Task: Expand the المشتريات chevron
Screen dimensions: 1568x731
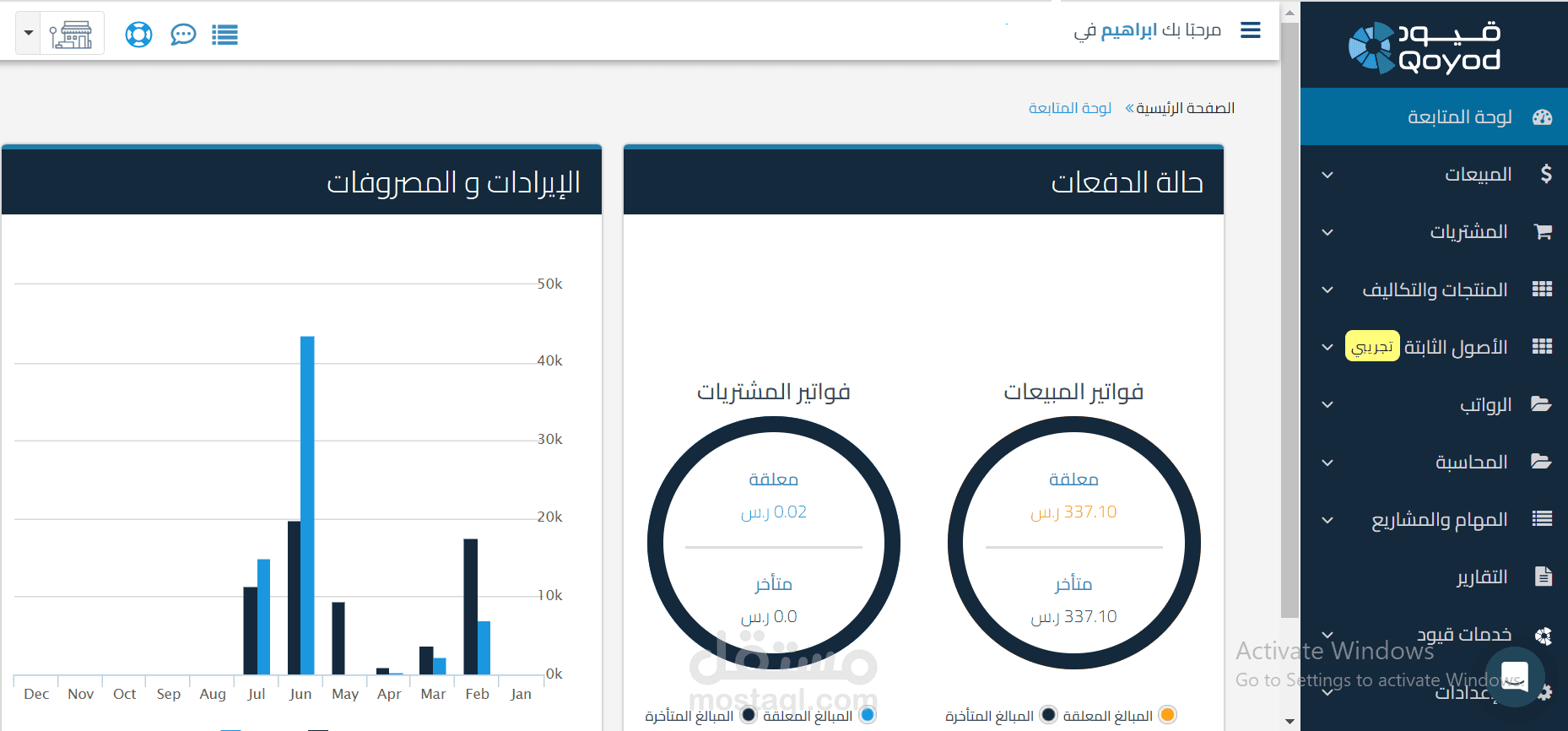Action: pos(1327,232)
